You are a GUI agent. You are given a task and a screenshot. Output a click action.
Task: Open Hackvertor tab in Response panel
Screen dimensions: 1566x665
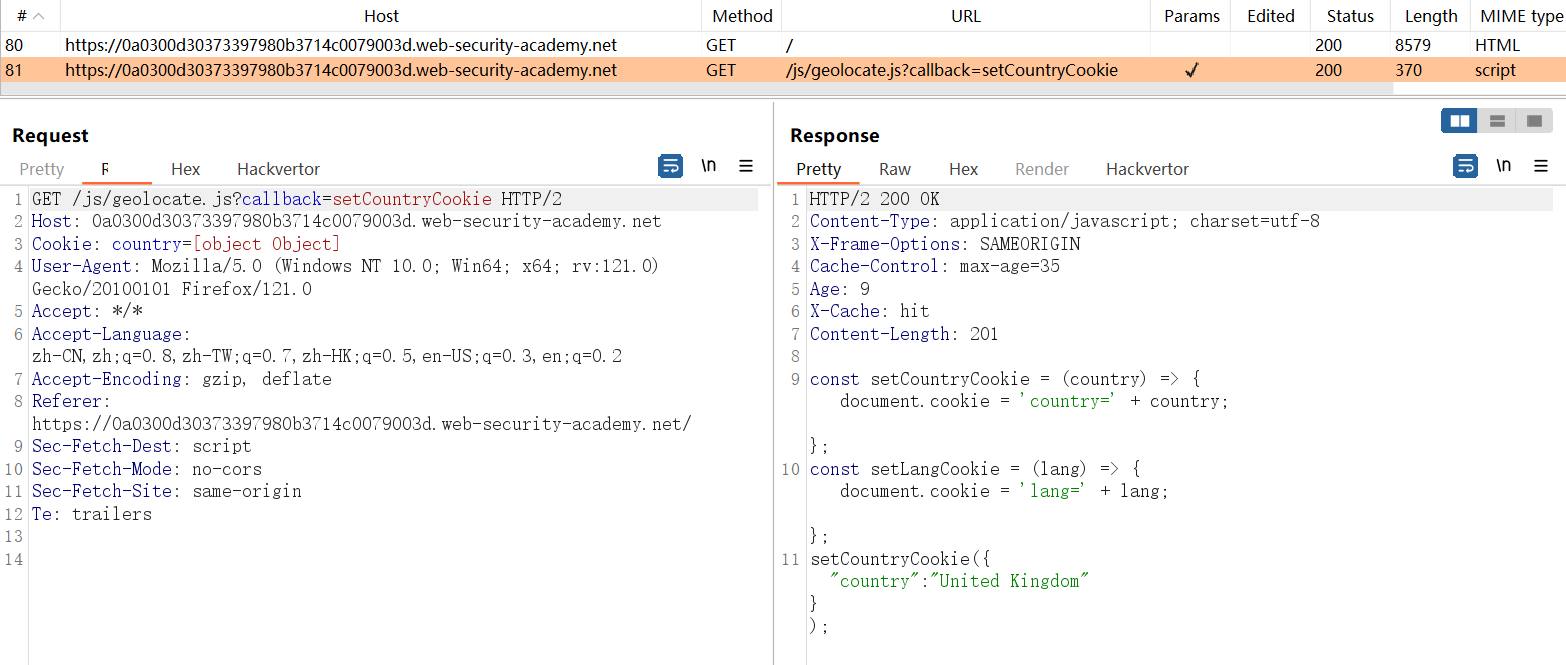pyautogui.click(x=1147, y=169)
